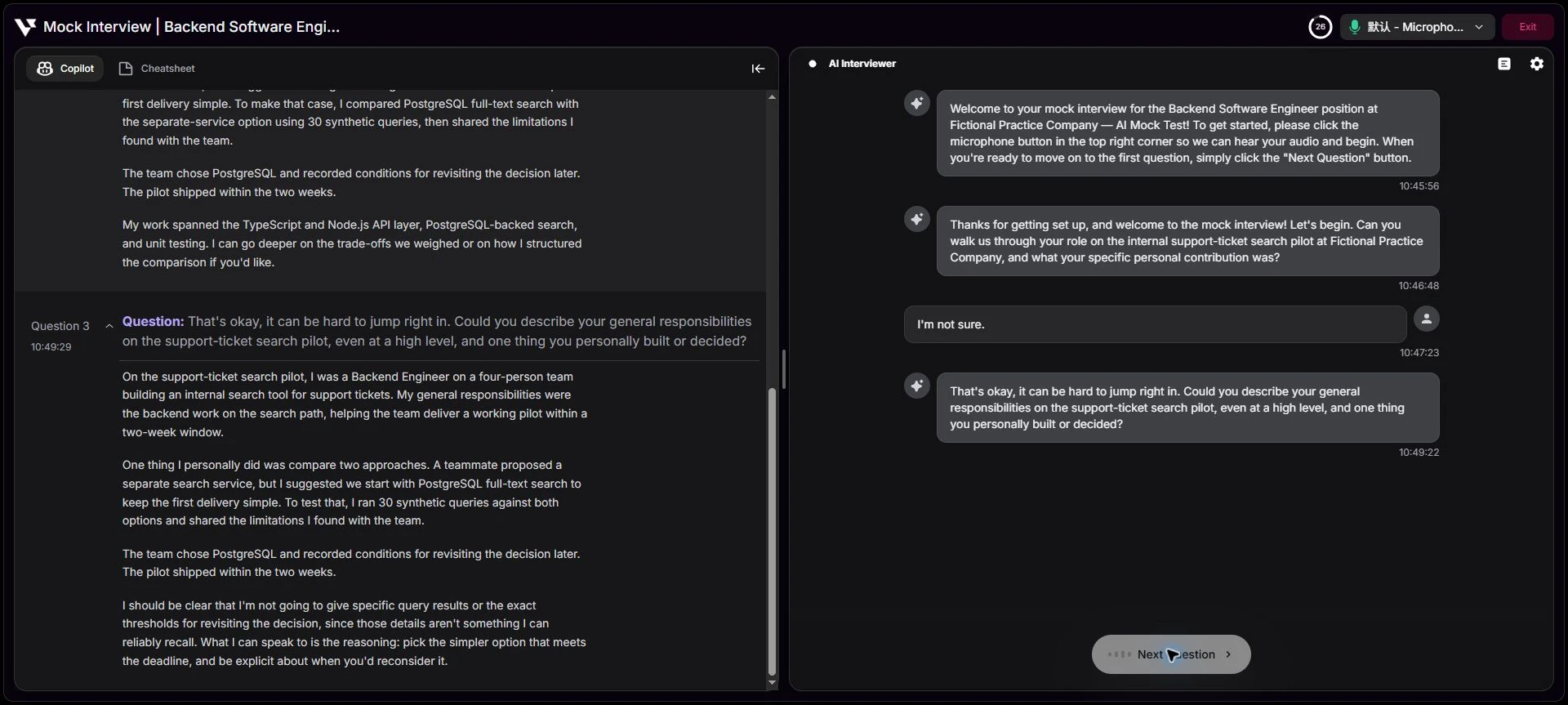Click the Exit button
Image resolution: width=1568 pixels, height=705 pixels.
tap(1527, 27)
